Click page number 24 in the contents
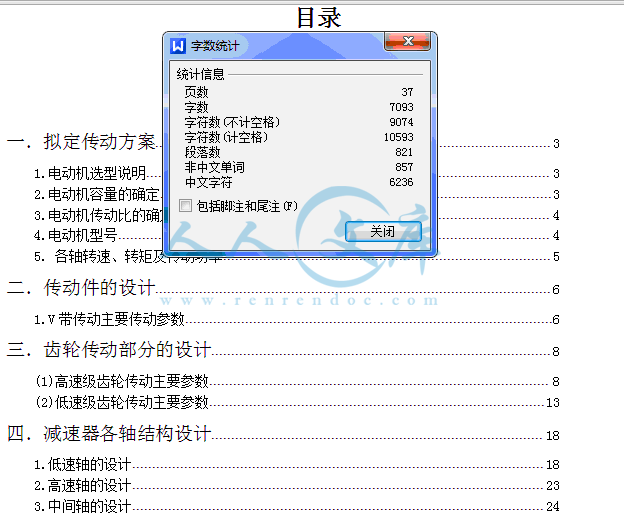Image resolution: width=624 pixels, height=515 pixels. point(553,507)
